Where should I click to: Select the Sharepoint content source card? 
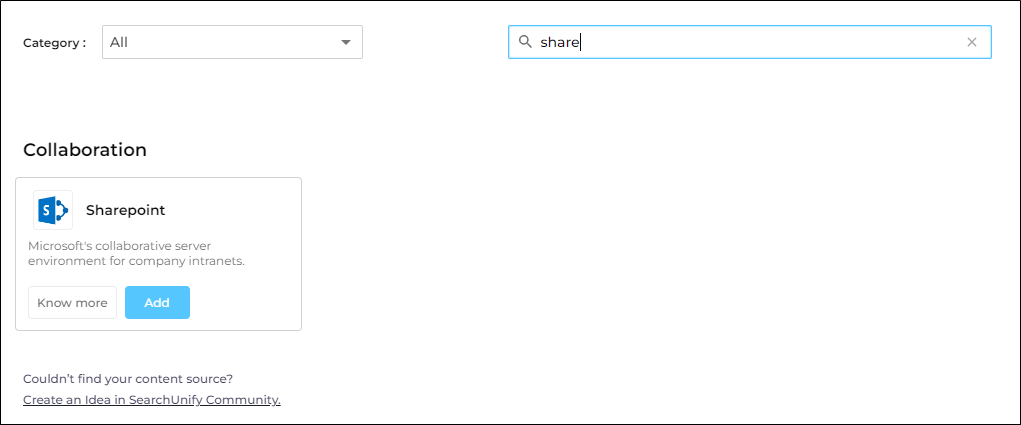point(240,220)
